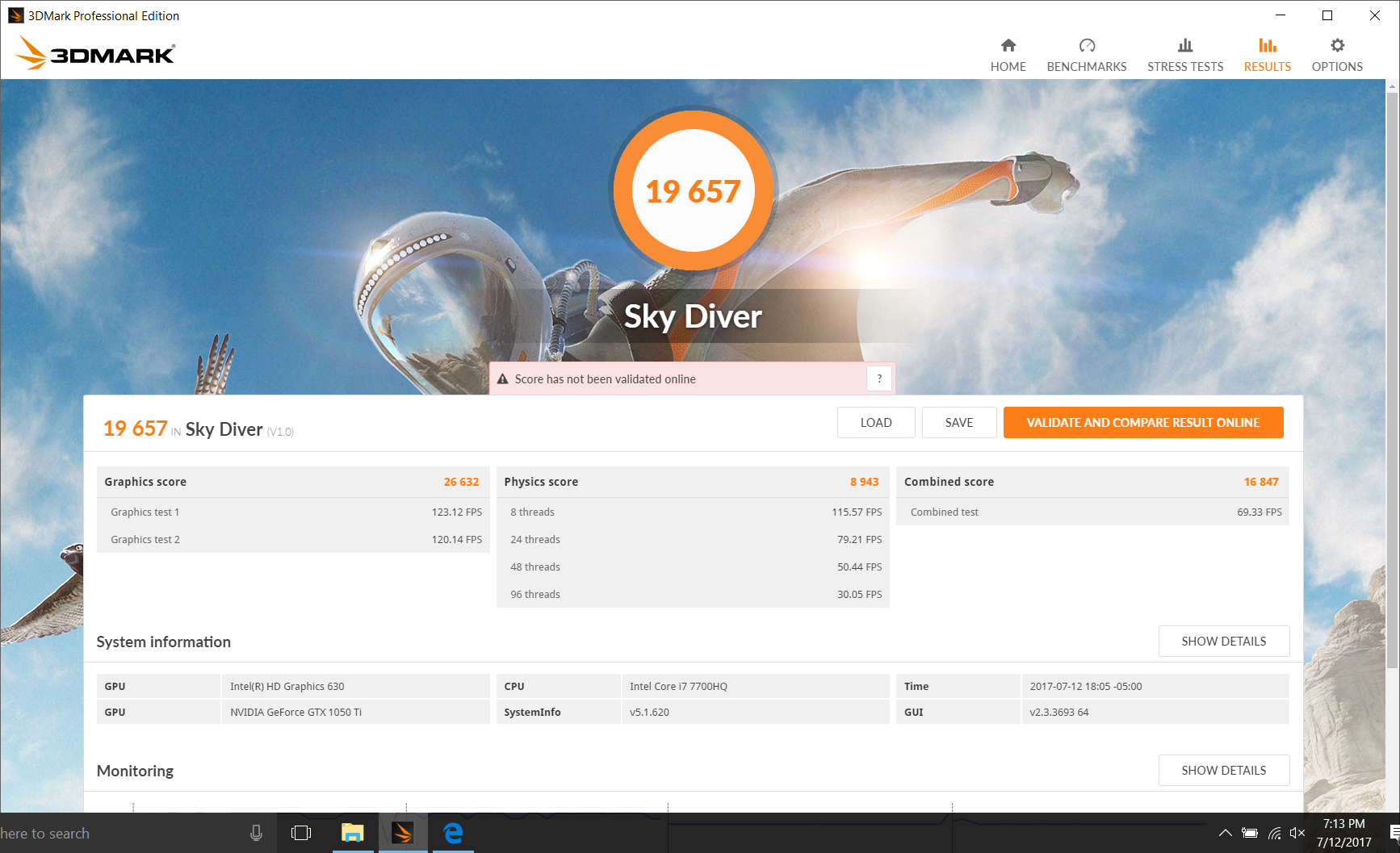The image size is (1400, 853).
Task: Open Task View in the taskbar
Action: click(x=301, y=833)
